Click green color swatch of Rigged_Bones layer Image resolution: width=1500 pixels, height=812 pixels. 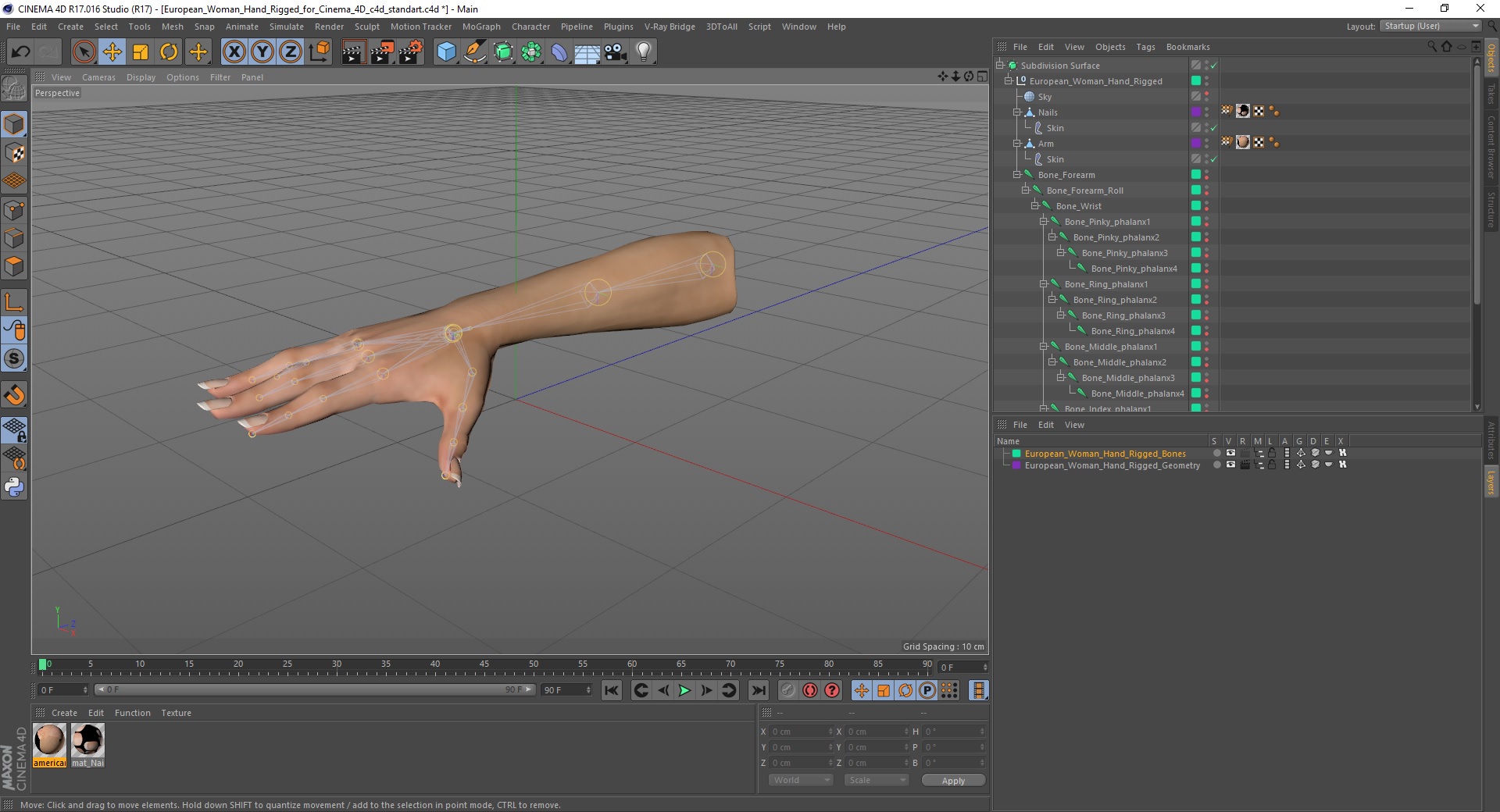[x=1016, y=453]
